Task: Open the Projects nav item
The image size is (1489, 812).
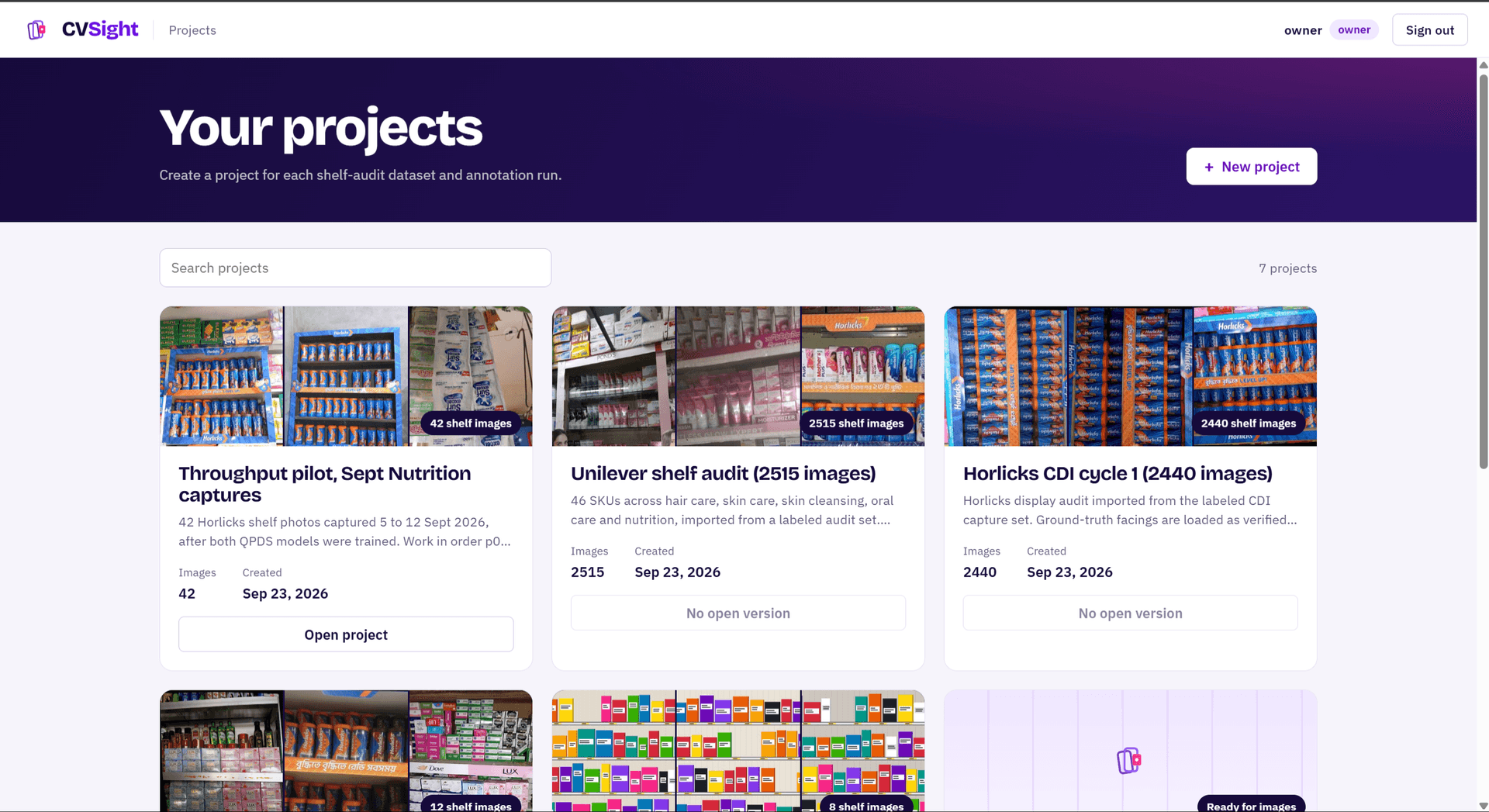Action: (x=192, y=30)
